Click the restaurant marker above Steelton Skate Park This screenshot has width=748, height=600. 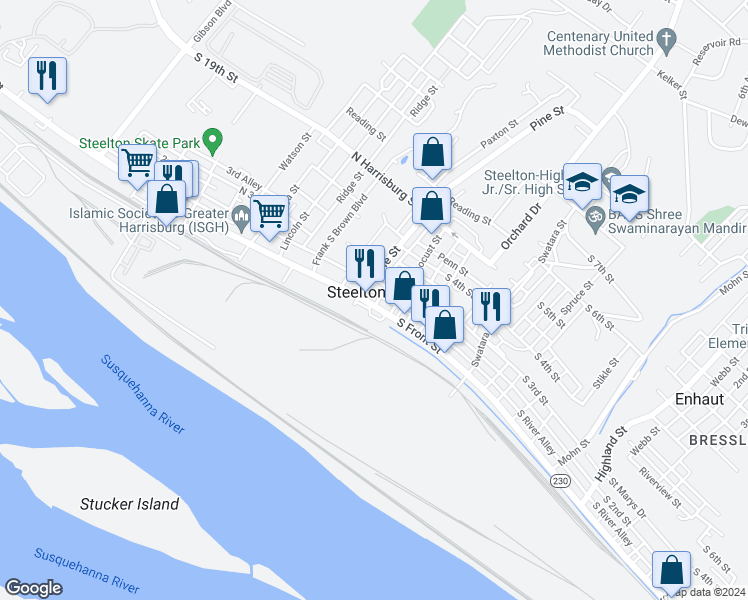[x=47, y=76]
